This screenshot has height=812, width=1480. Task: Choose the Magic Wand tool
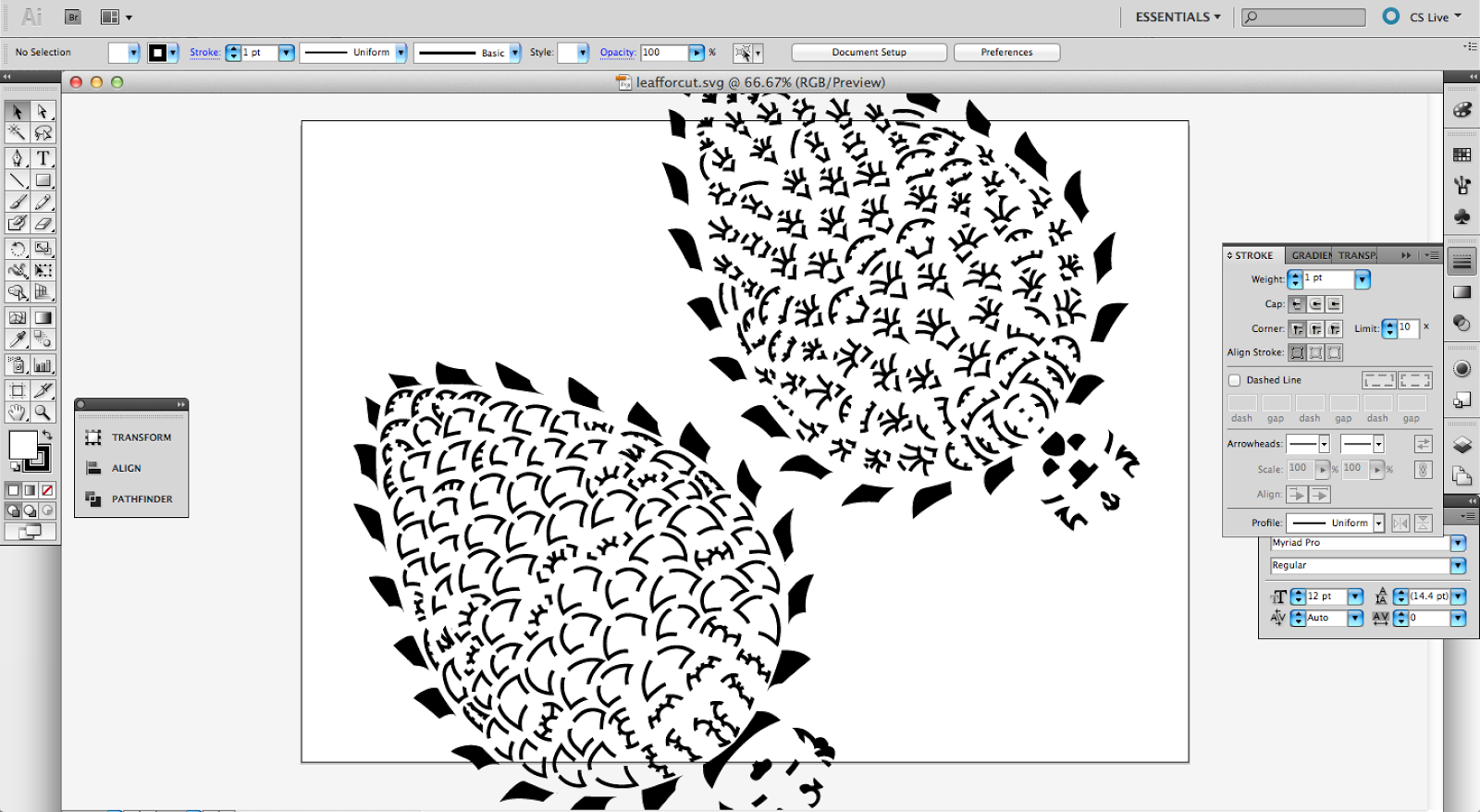click(18, 134)
